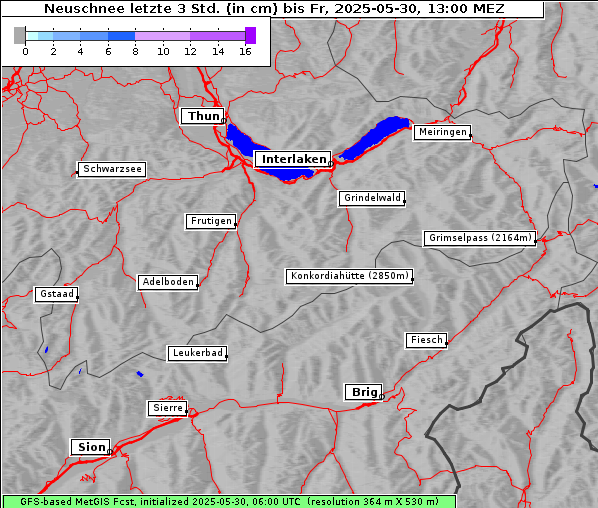Click the Grindelwald label
Screen dimensions: 598x508
click(x=372, y=198)
